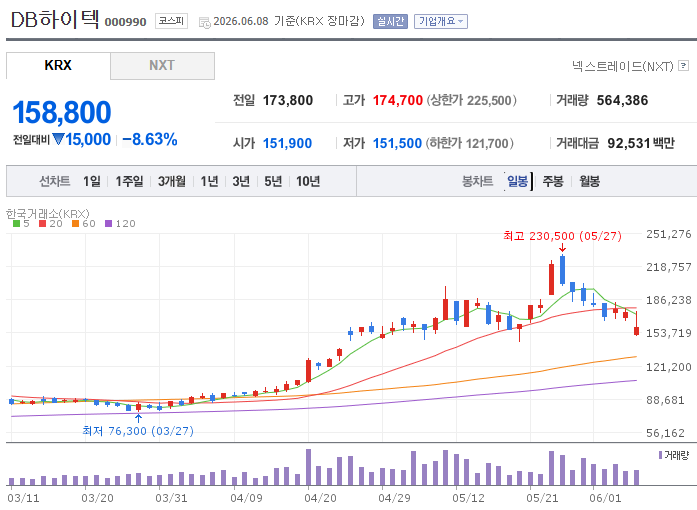
Task: Click the green 5-day moving average legend square
Action: coord(16,224)
